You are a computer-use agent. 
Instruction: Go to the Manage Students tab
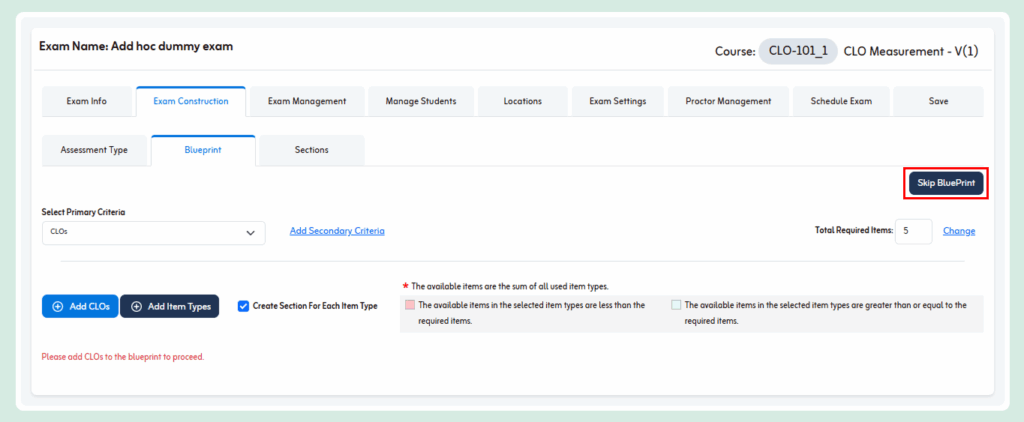pos(421,101)
